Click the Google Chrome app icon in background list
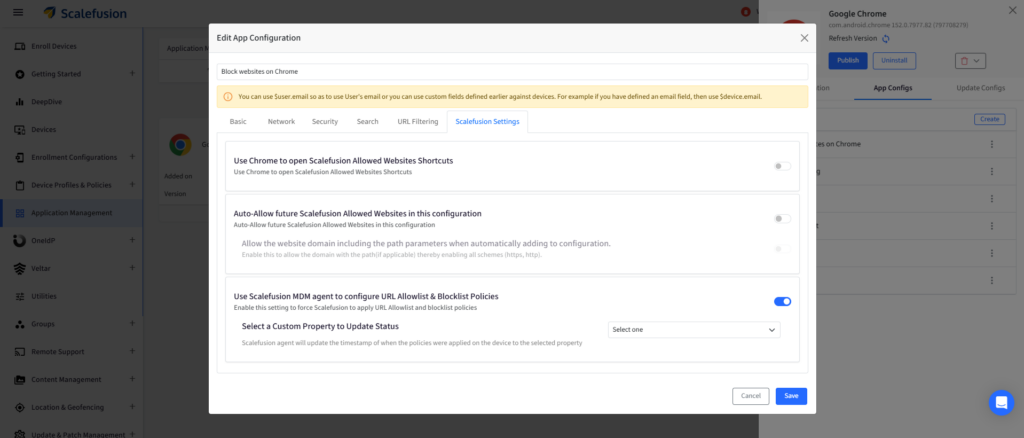Screen dimensions: 1024x438 [x=180, y=144]
